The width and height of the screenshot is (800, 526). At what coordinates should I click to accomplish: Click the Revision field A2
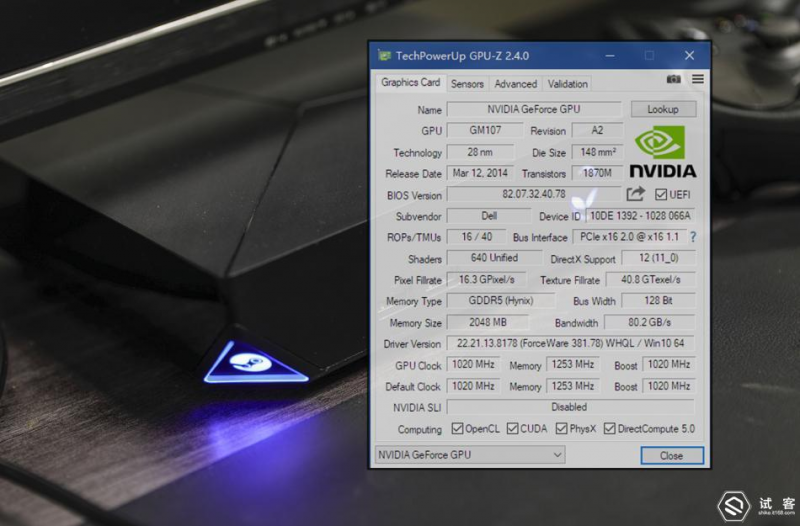(x=597, y=131)
